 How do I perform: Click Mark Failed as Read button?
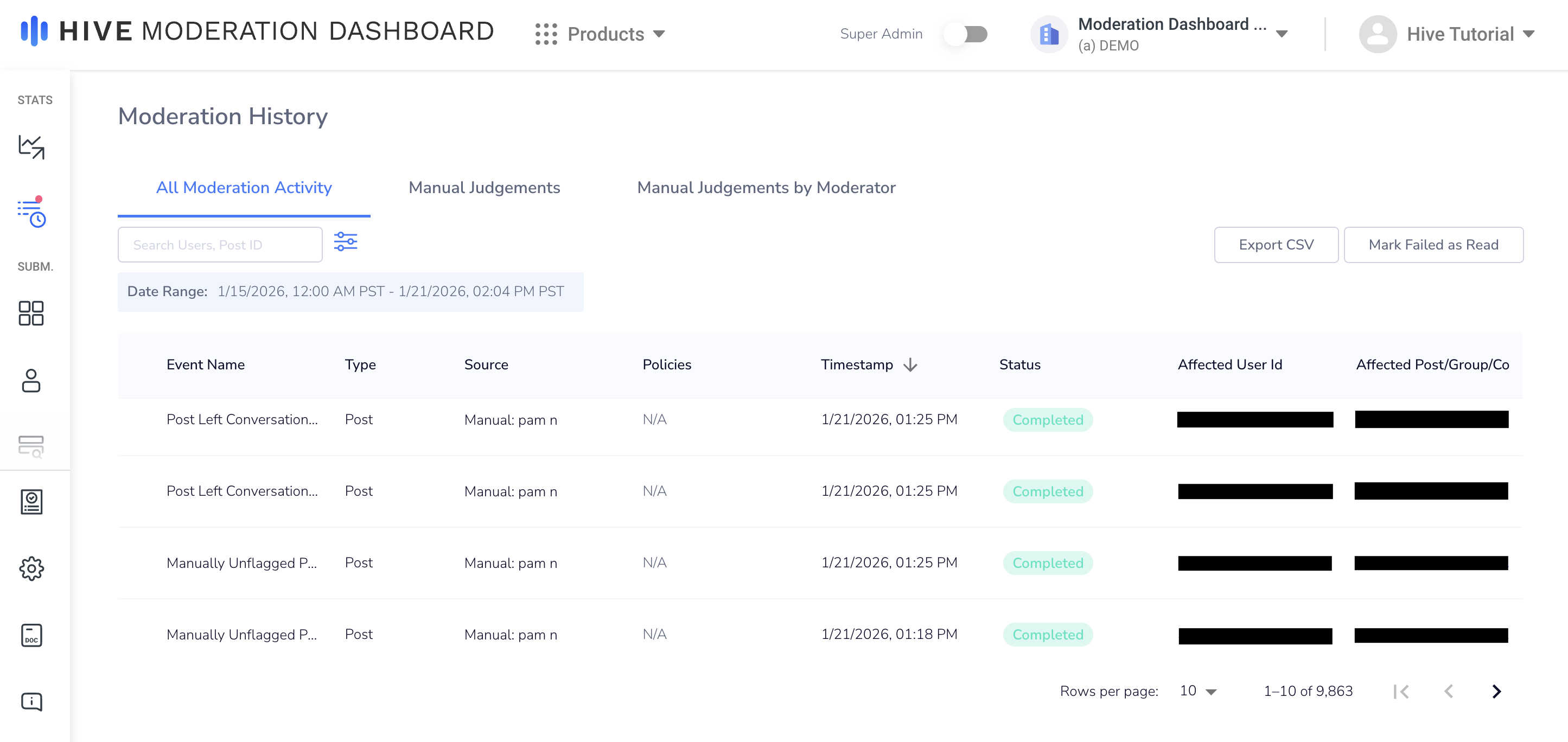coord(1433,245)
